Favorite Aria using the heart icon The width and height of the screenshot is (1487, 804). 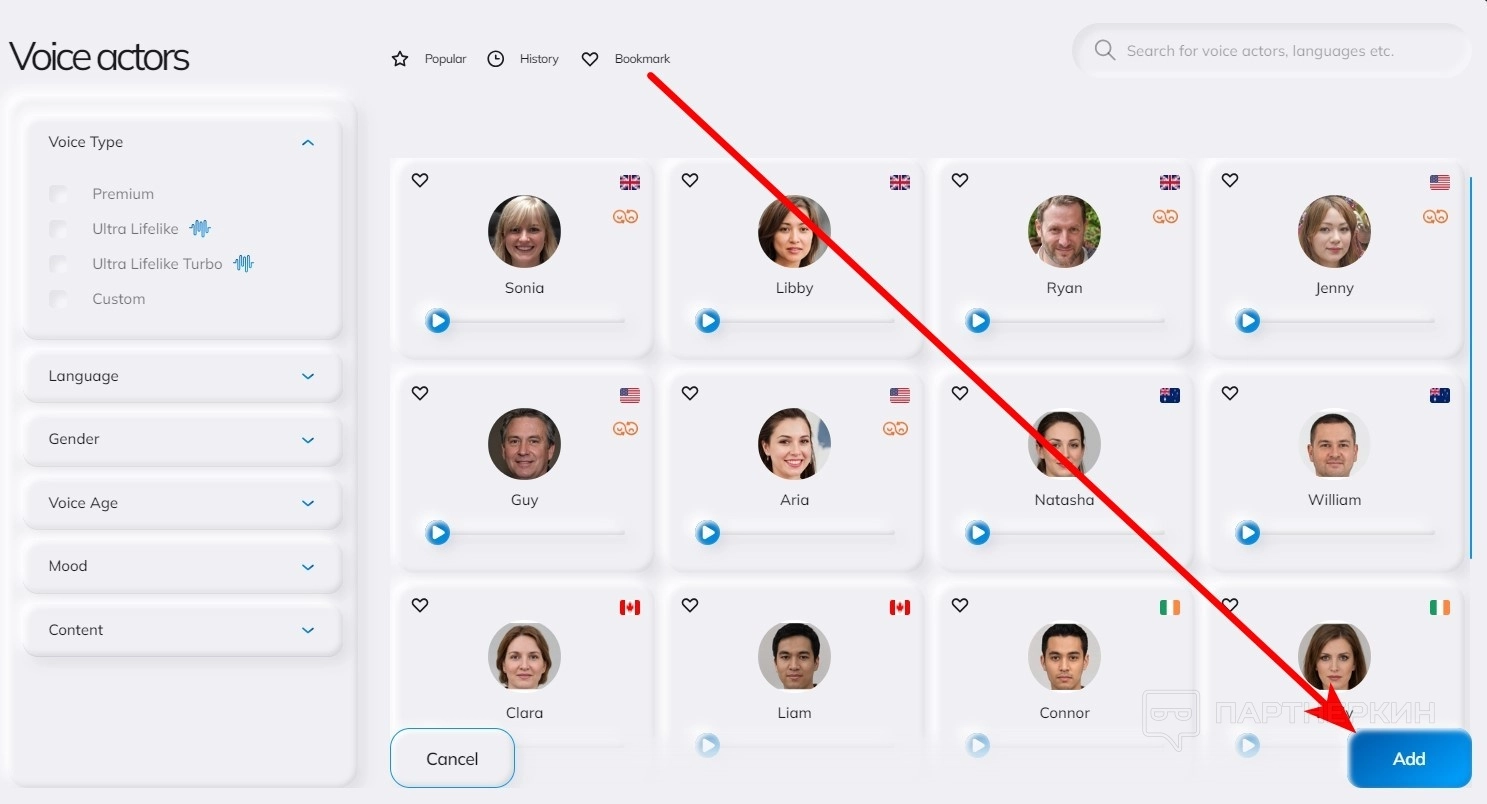point(690,393)
